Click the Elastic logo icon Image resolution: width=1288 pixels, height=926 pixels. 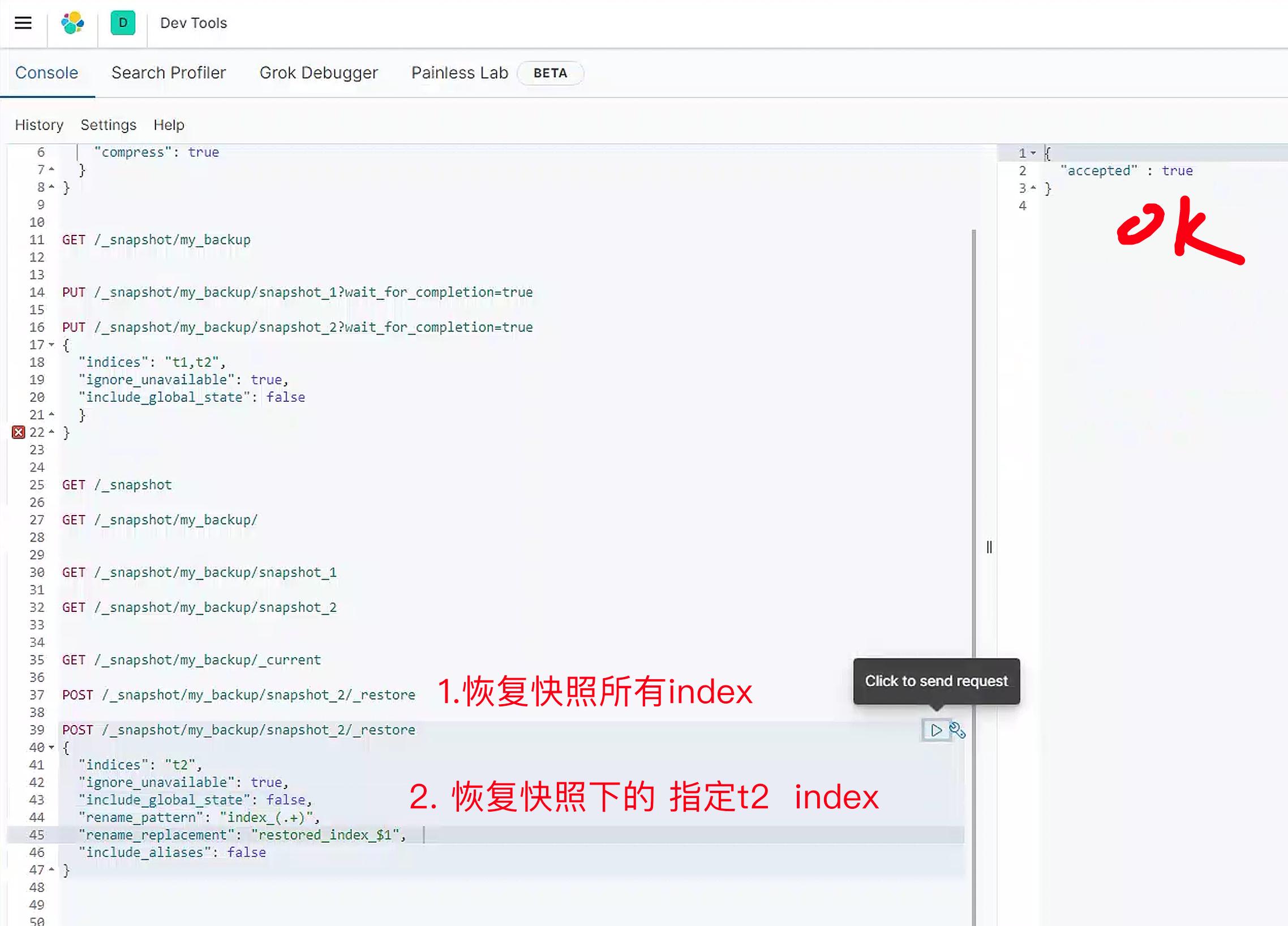72,23
